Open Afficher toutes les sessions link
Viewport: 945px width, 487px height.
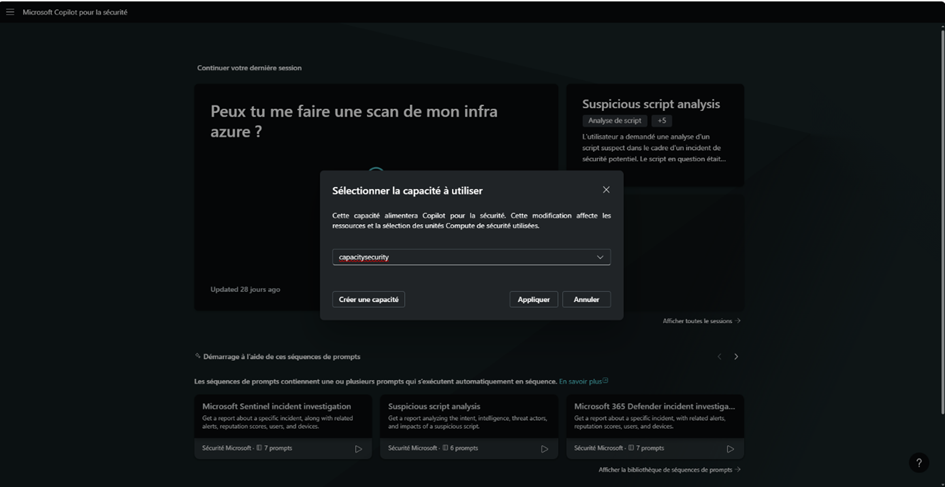click(x=702, y=321)
